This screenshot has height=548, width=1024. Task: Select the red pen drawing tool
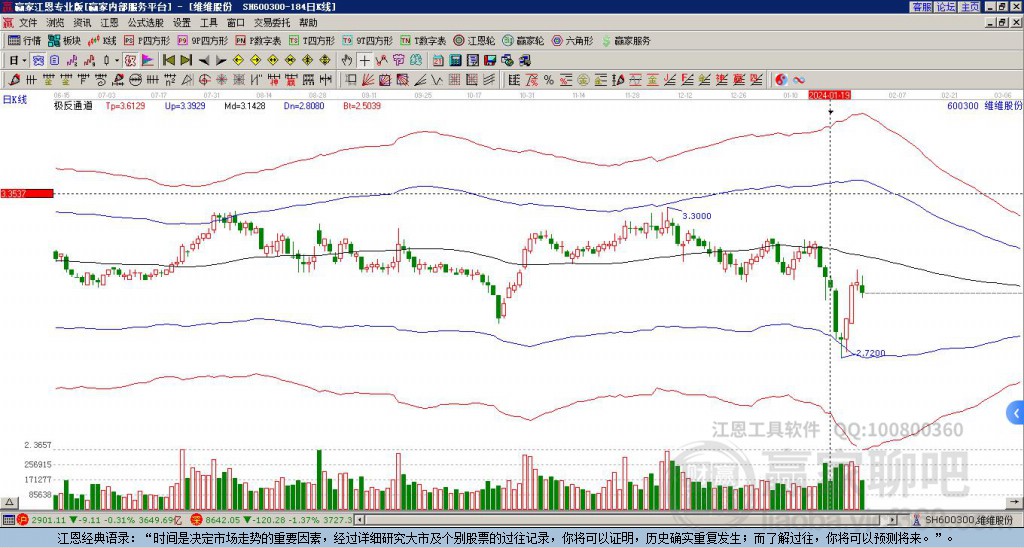pos(14,80)
